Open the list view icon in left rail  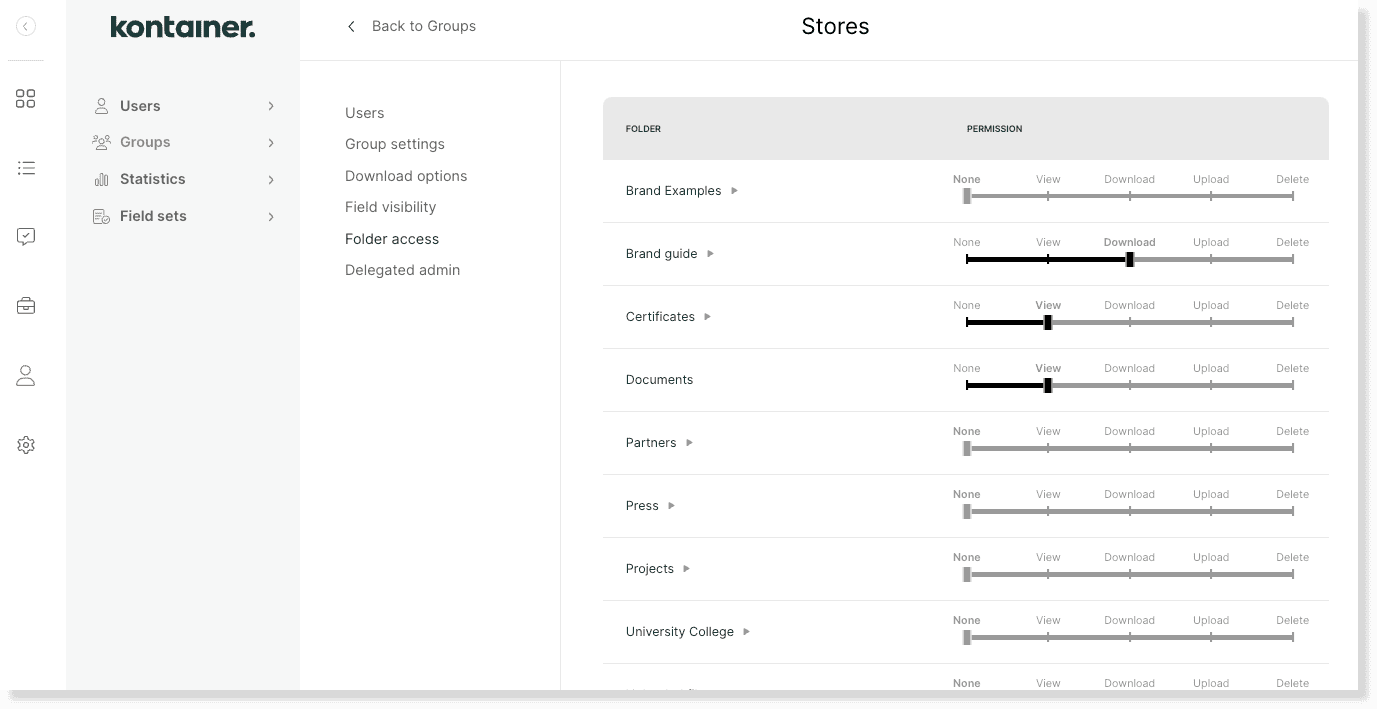26,168
